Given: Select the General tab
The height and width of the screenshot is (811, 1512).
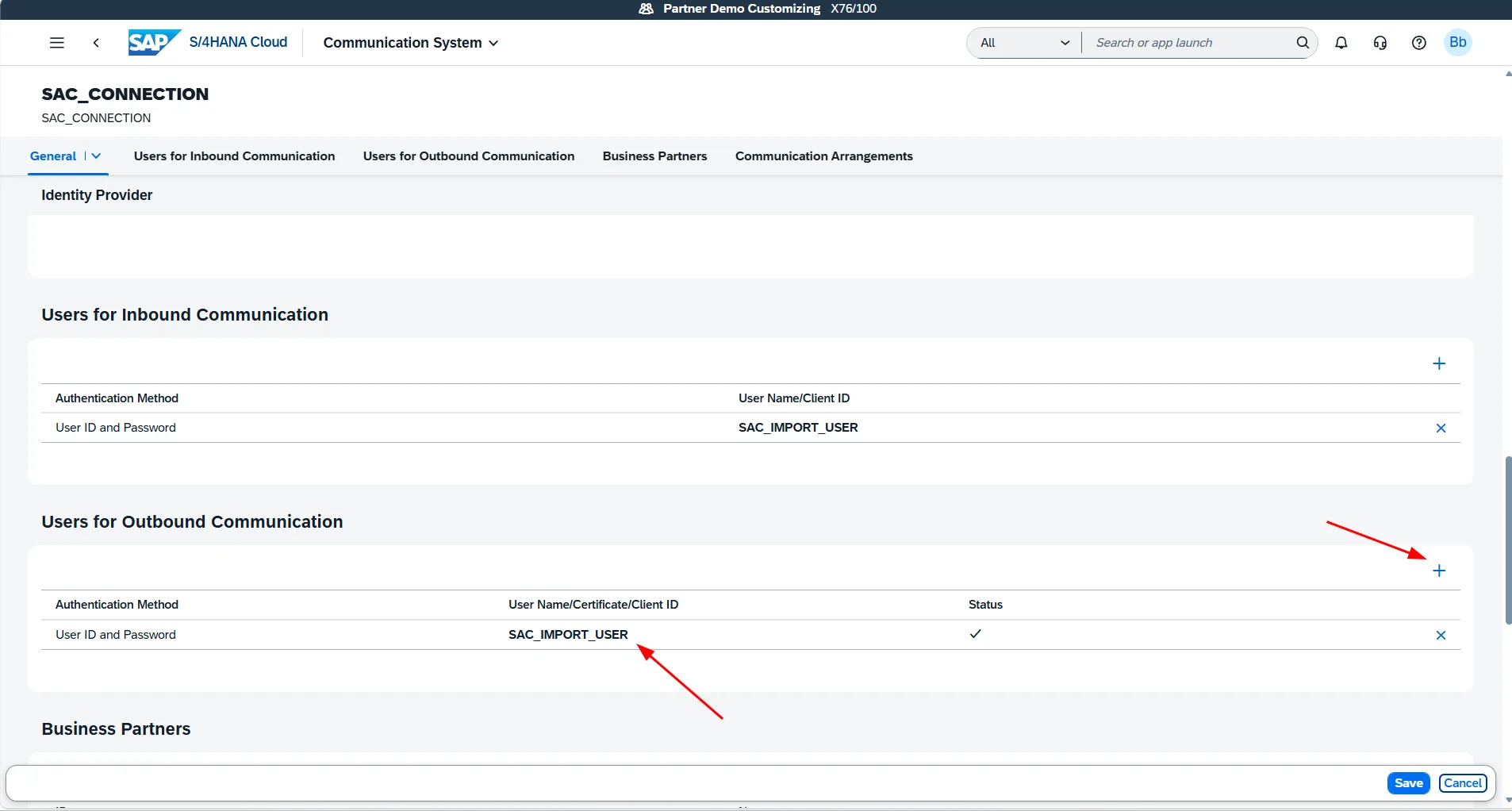Looking at the screenshot, I should (x=53, y=156).
